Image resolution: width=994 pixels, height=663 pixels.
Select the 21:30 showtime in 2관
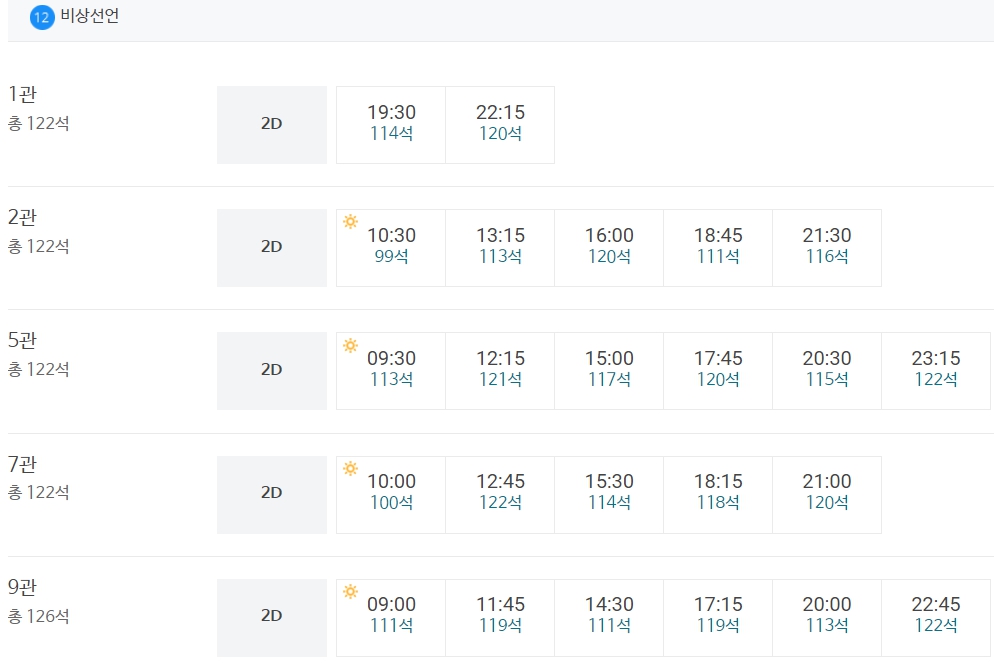pyautogui.click(x=827, y=248)
